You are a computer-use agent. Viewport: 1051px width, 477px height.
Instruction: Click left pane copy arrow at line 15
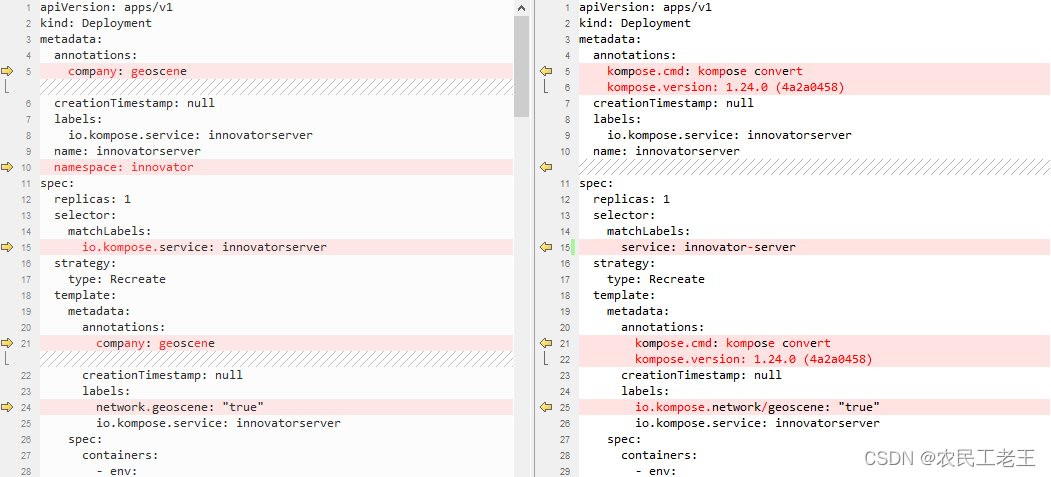7,247
